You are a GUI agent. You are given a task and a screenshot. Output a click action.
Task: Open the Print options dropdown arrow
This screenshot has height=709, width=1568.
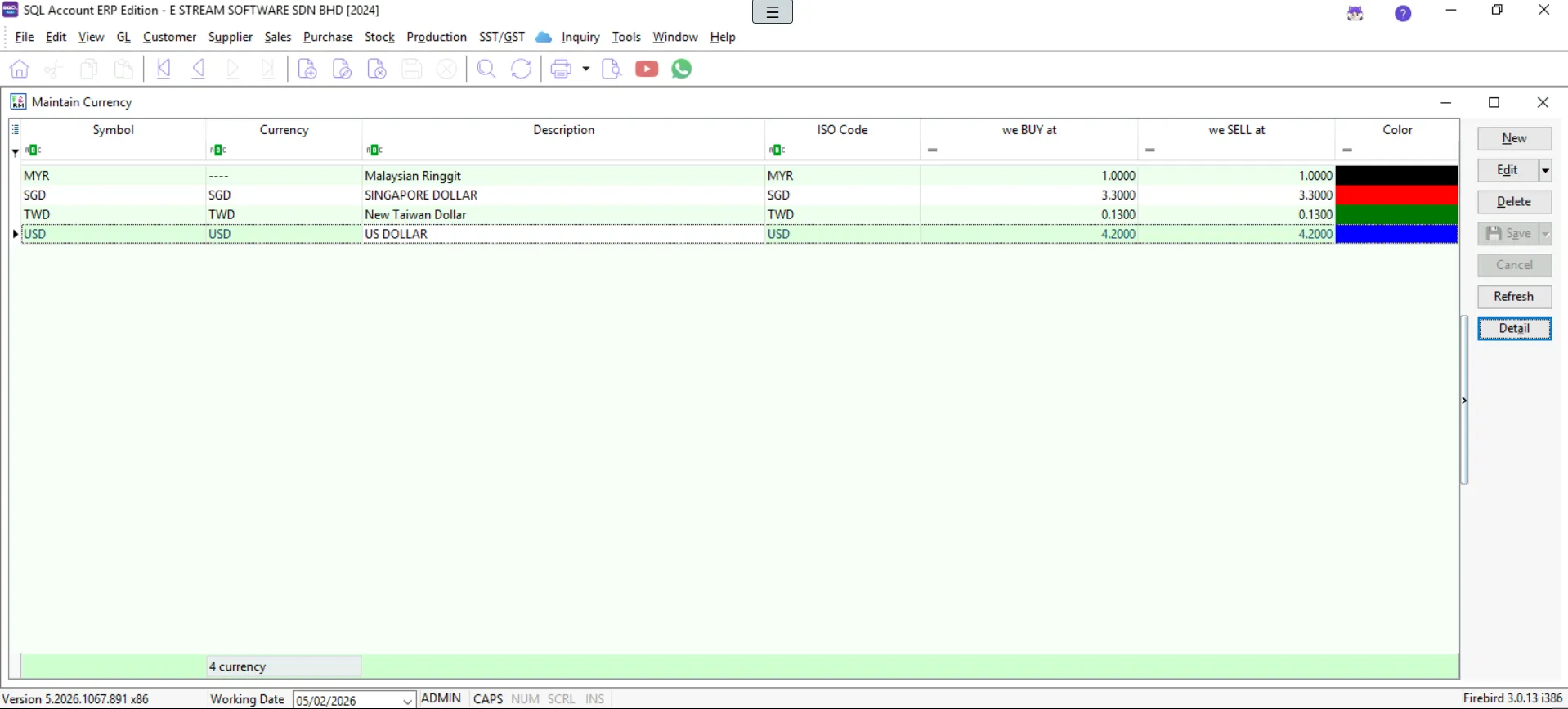tap(585, 69)
